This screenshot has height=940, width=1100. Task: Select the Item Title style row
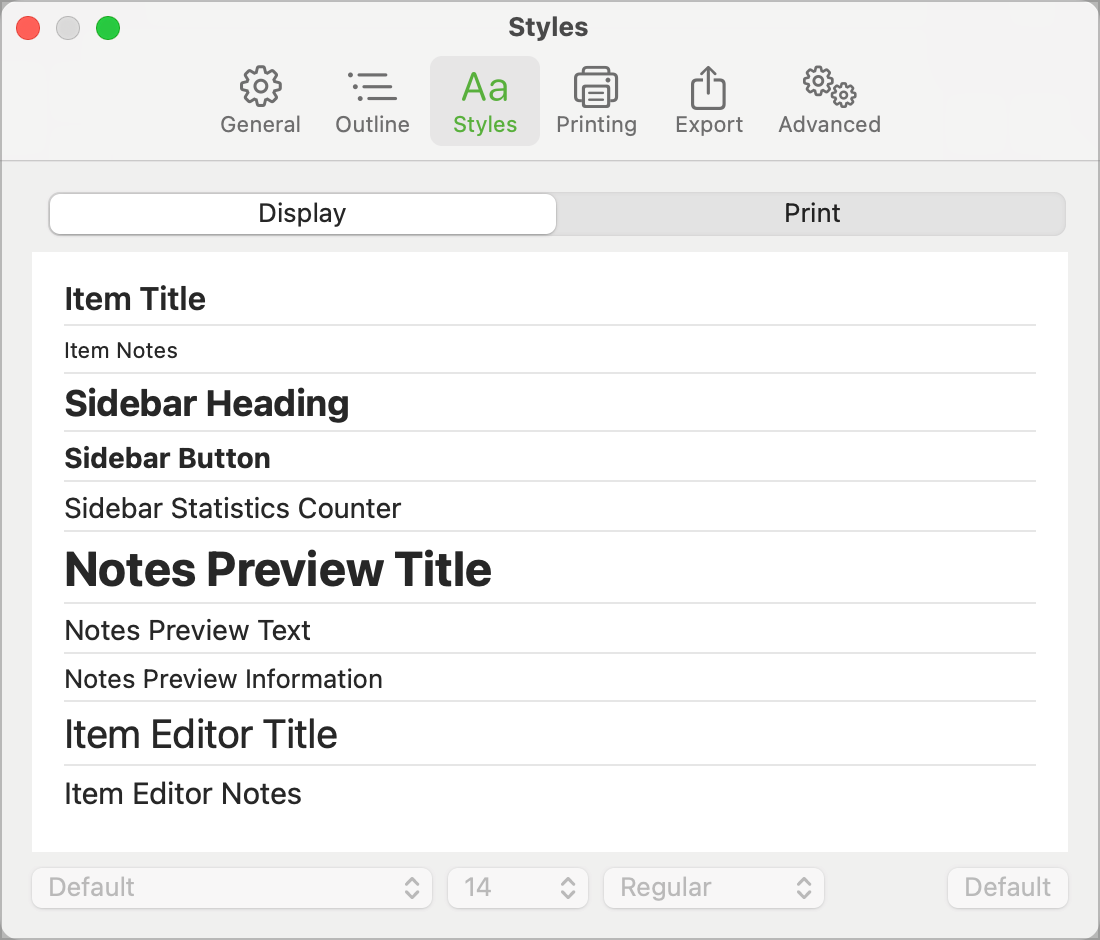550,300
